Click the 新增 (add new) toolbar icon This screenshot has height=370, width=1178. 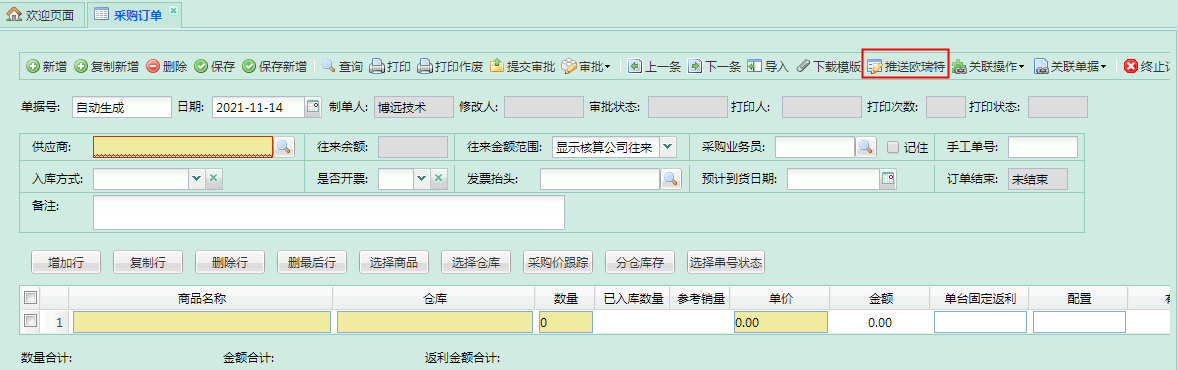point(33,66)
